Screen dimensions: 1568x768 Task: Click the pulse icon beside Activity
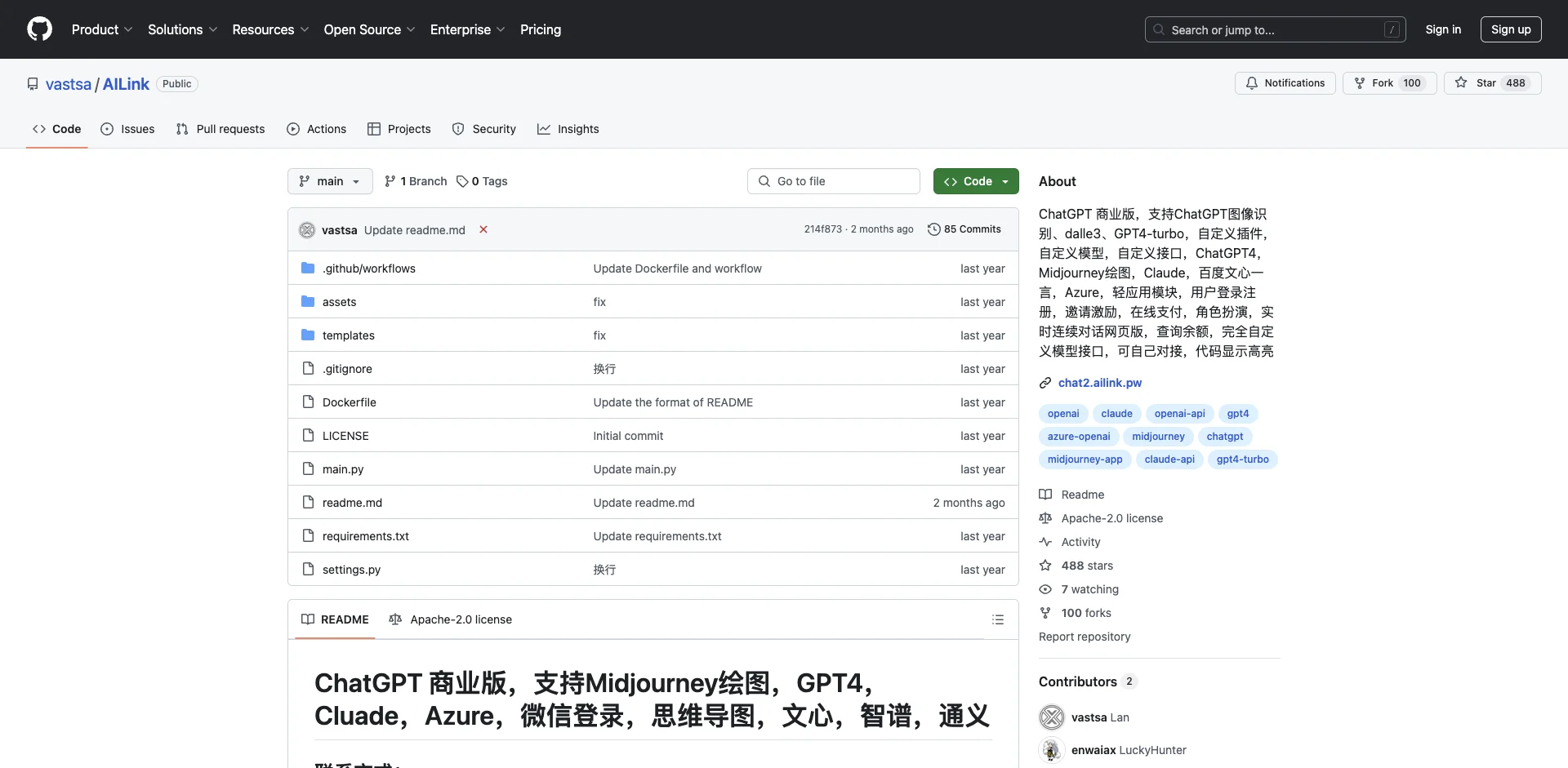1045,542
